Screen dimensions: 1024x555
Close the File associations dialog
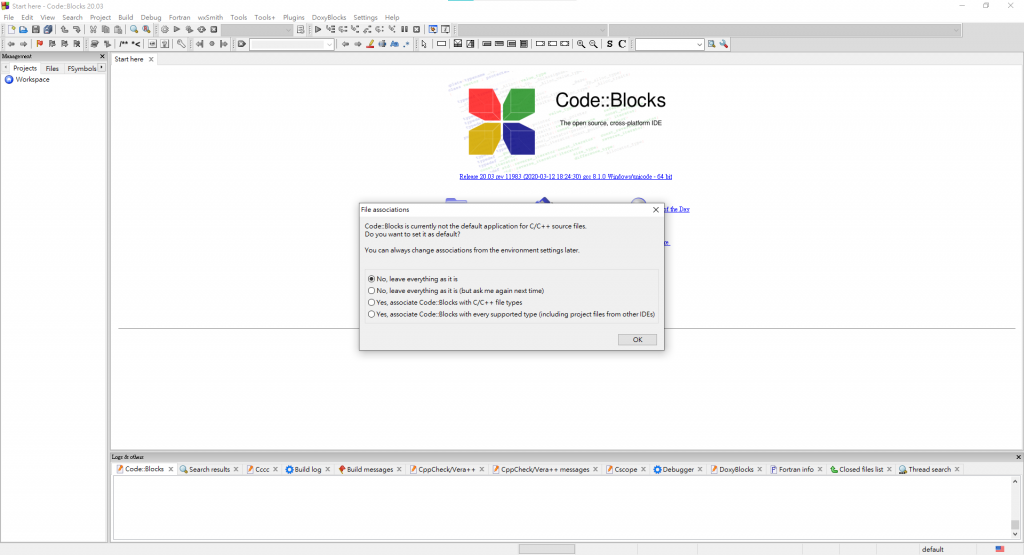click(x=656, y=210)
